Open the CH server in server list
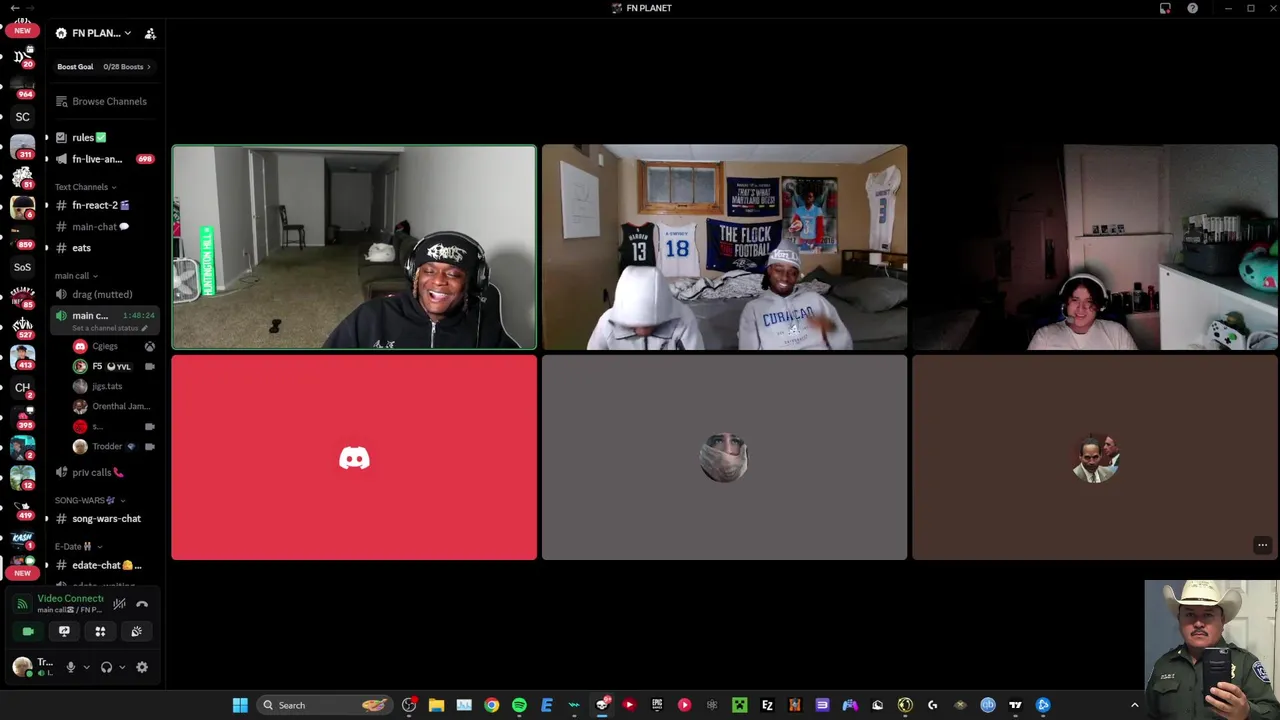1280x720 pixels. (22, 387)
